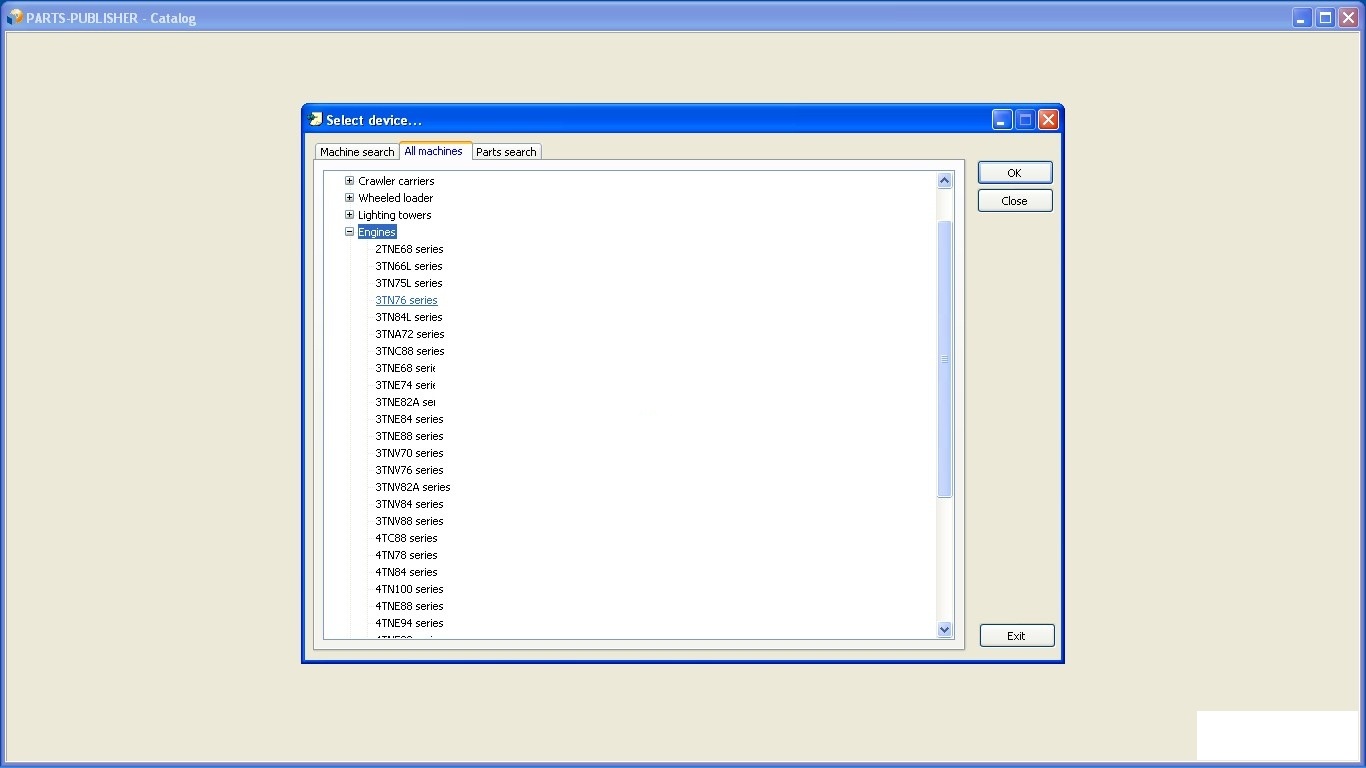
Task: Collapse the Engines node
Action: pos(349,232)
